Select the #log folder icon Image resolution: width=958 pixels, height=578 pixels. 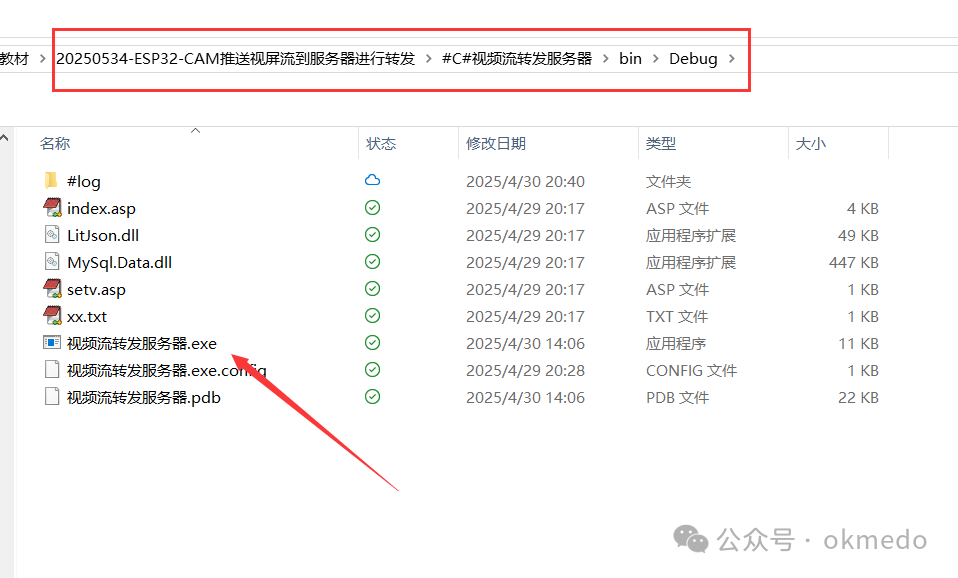[52, 181]
